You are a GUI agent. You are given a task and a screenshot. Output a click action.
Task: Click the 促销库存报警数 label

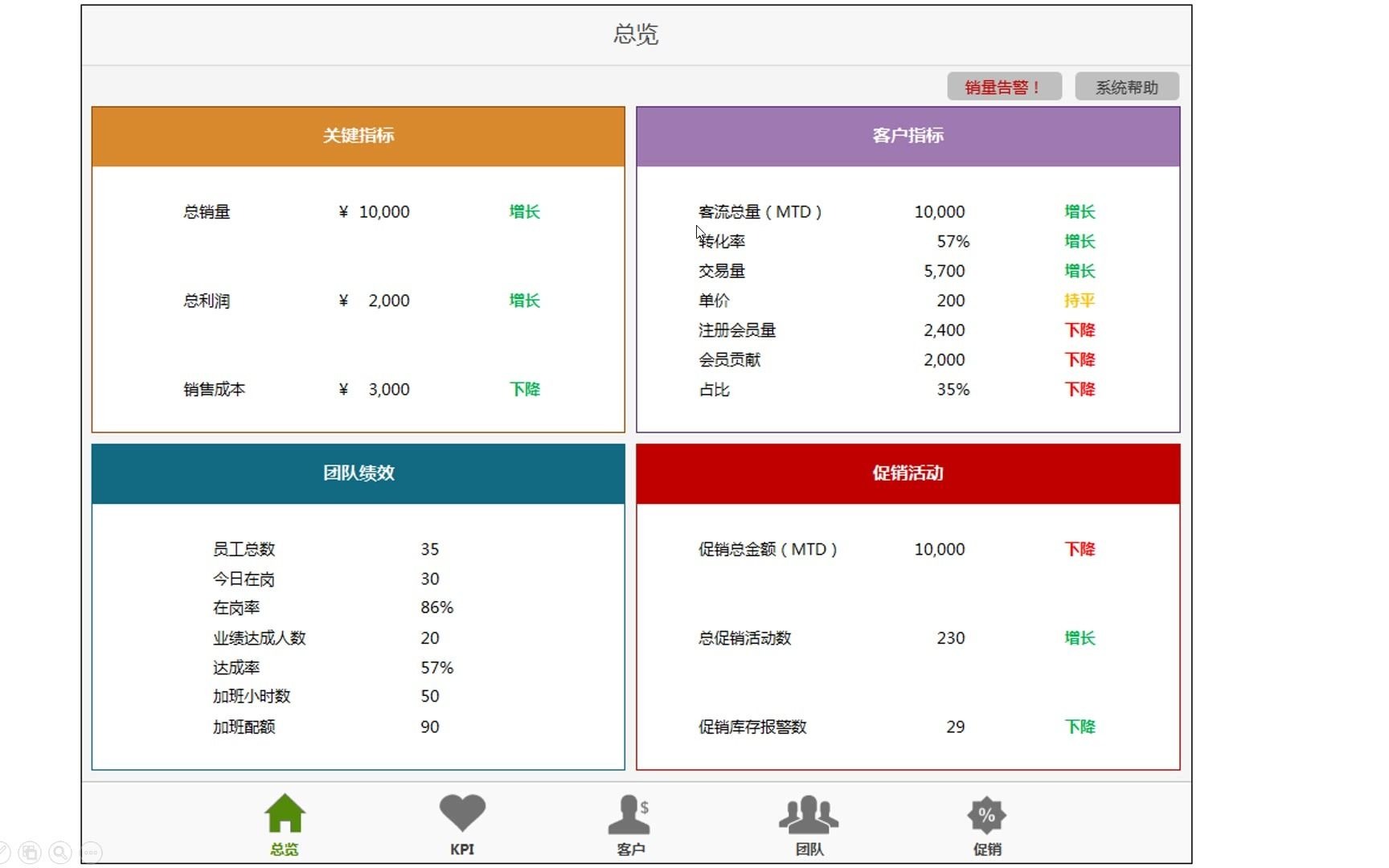coord(752,727)
